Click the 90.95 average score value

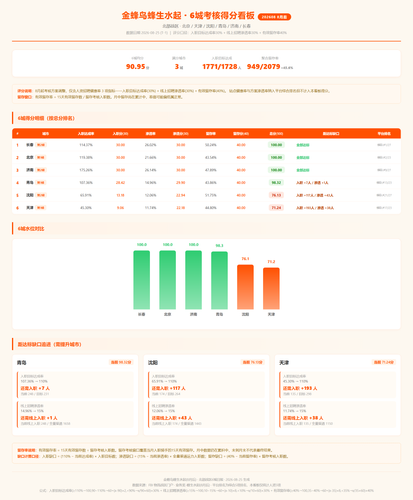(x=135, y=67)
